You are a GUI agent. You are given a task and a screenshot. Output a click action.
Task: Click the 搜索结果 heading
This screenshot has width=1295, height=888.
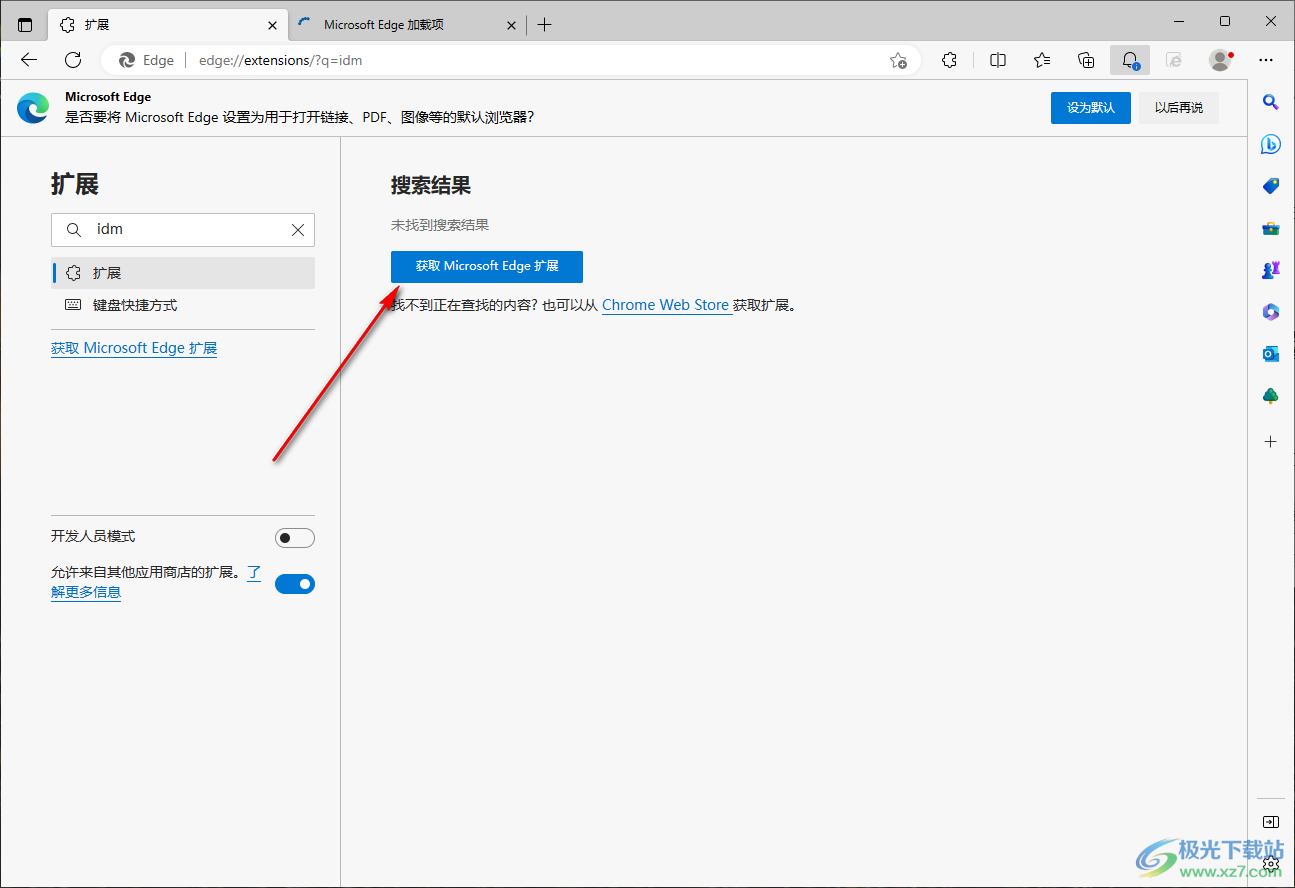point(431,185)
